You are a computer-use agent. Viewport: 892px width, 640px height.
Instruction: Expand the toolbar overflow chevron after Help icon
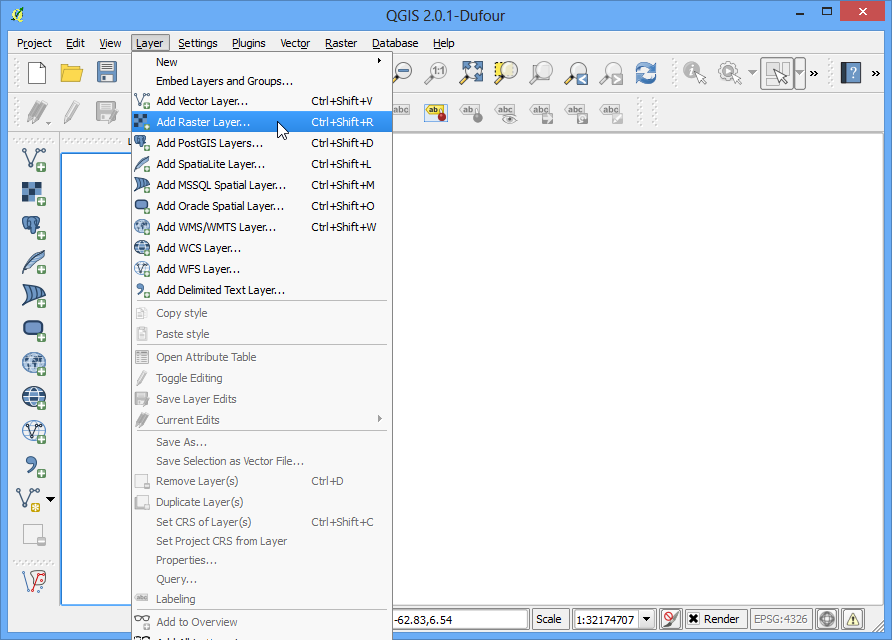(876, 73)
